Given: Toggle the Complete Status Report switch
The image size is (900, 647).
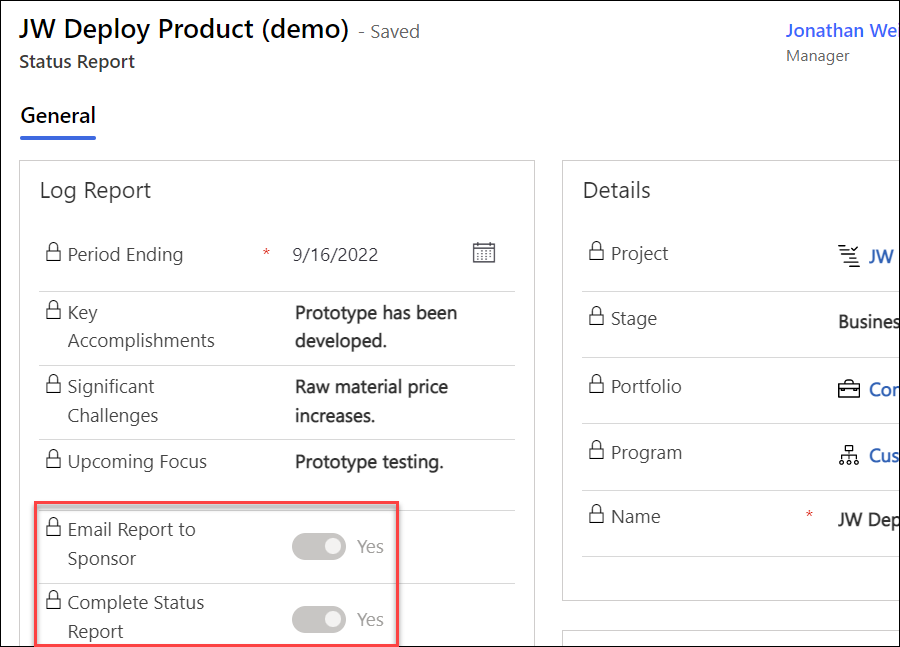Looking at the screenshot, I should pyautogui.click(x=319, y=620).
